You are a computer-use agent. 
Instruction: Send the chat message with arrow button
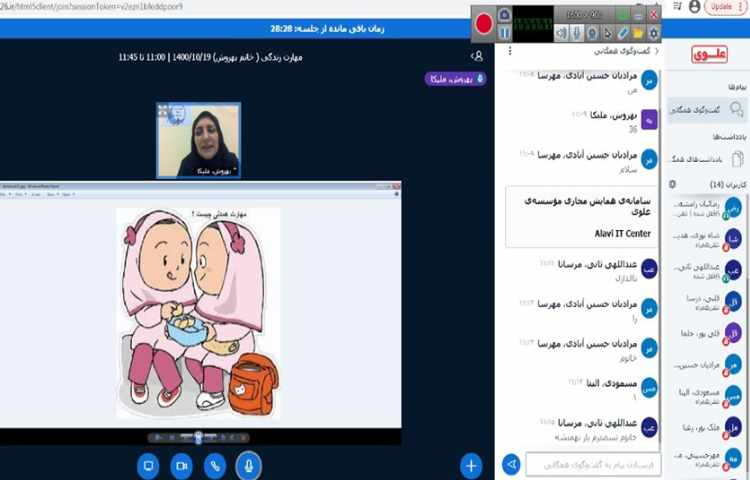click(x=511, y=464)
